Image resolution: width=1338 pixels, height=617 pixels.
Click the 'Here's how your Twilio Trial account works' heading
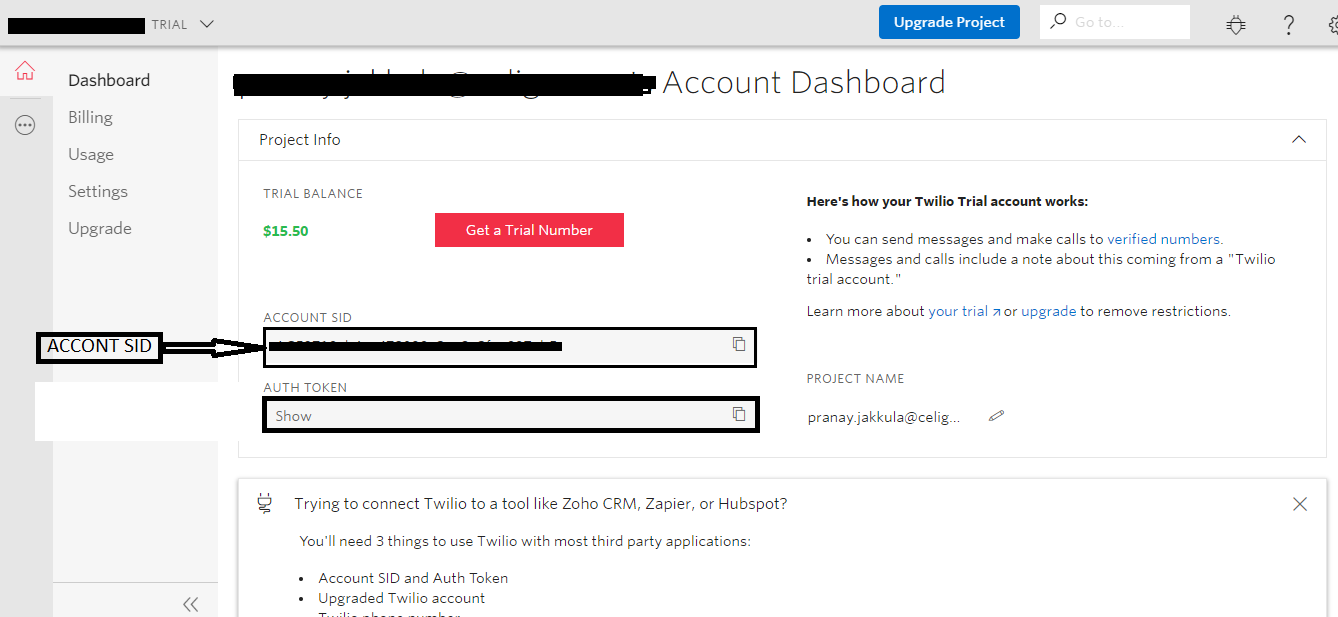tap(947, 201)
